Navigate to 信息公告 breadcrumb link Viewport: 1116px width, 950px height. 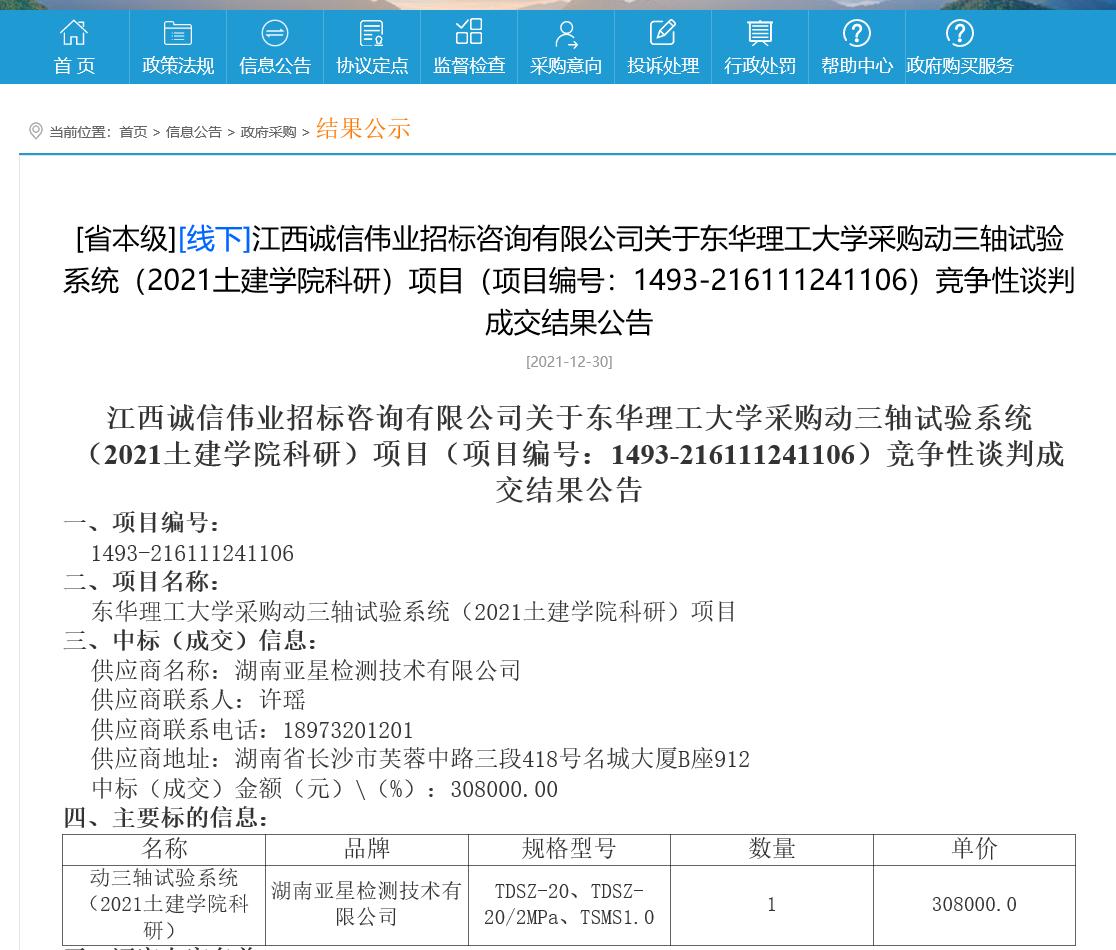click(x=193, y=132)
